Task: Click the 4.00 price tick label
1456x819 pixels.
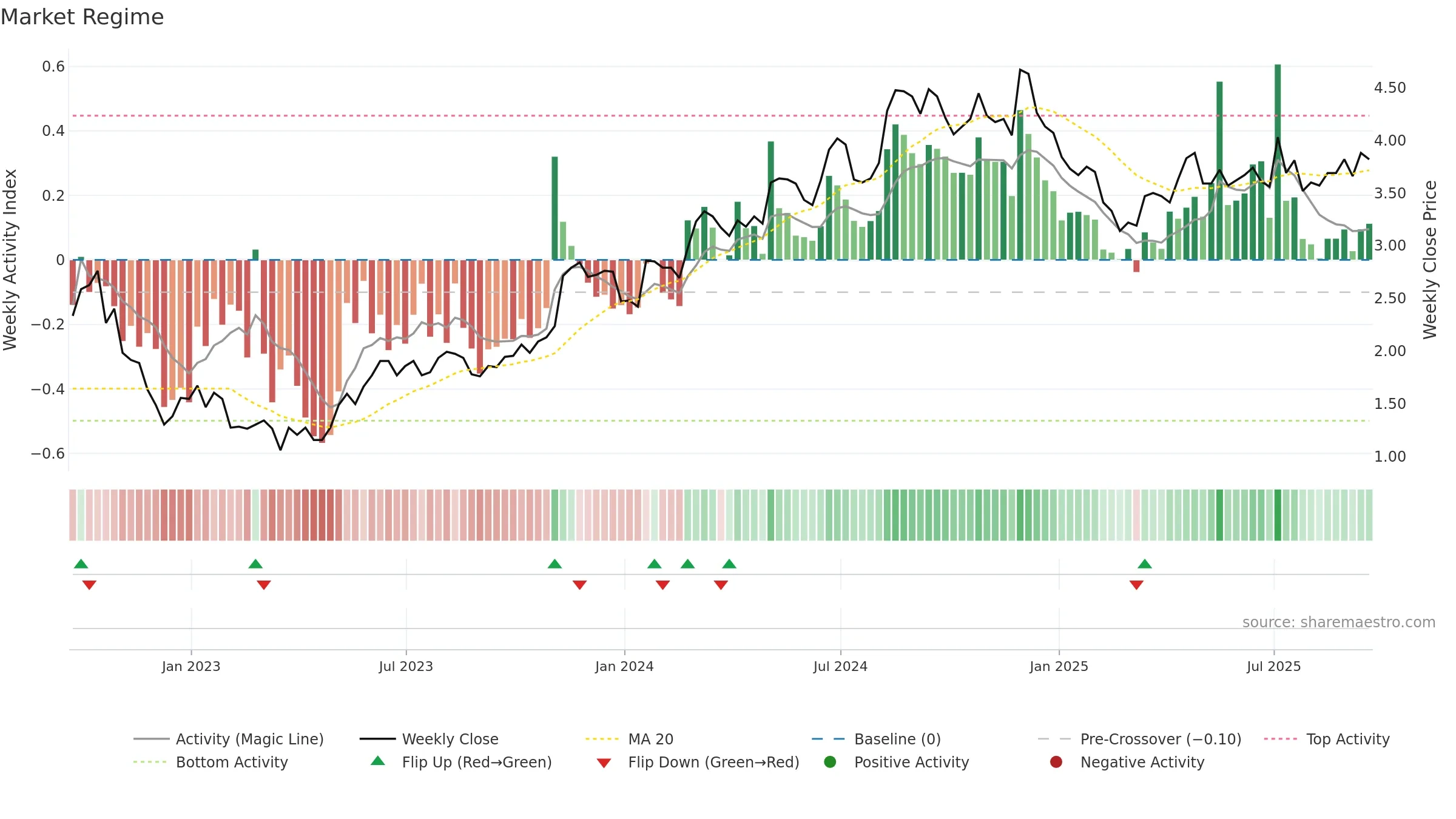Action: (x=1390, y=141)
